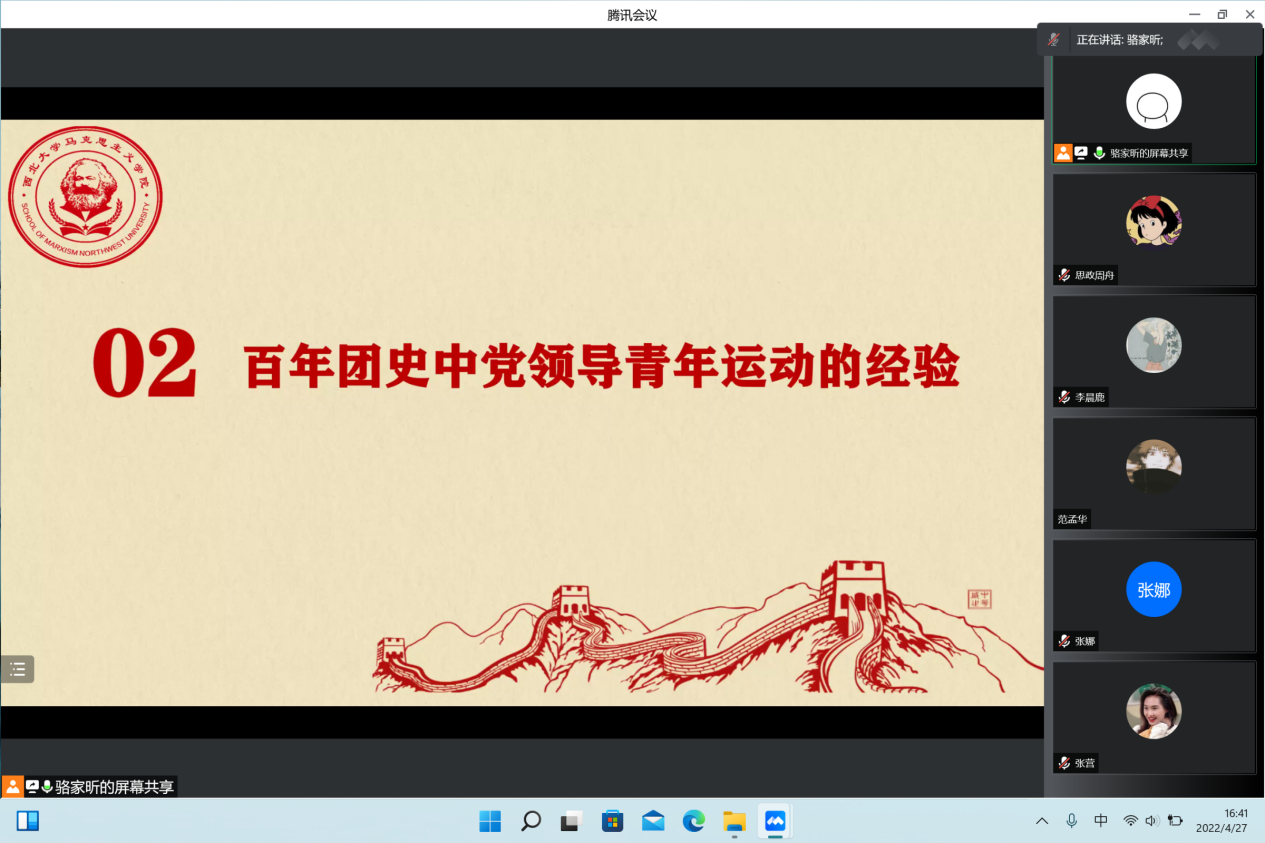
Task: Open the list icon at slide's lower left
Action: tap(18, 669)
